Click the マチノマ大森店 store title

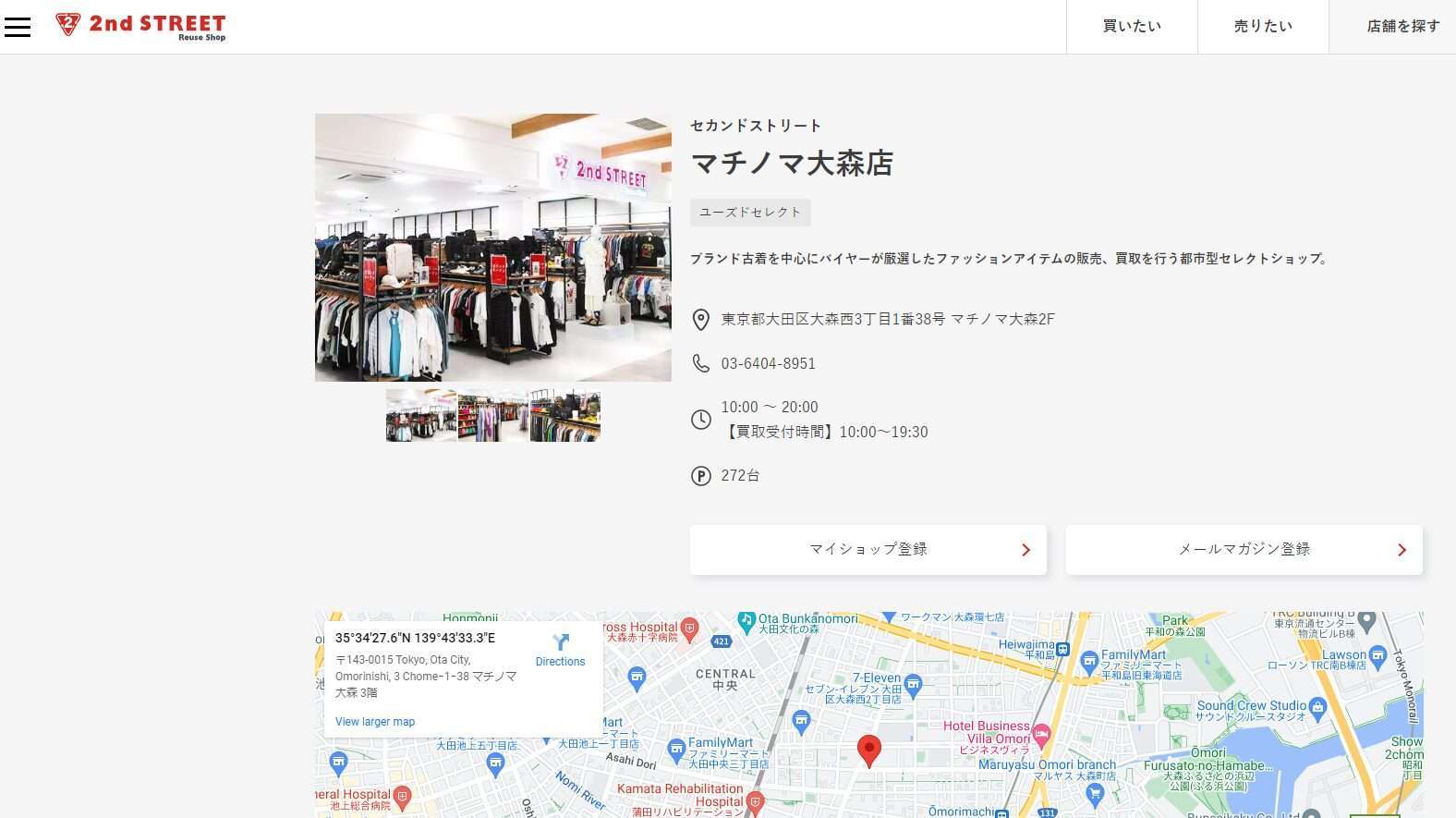tap(792, 164)
